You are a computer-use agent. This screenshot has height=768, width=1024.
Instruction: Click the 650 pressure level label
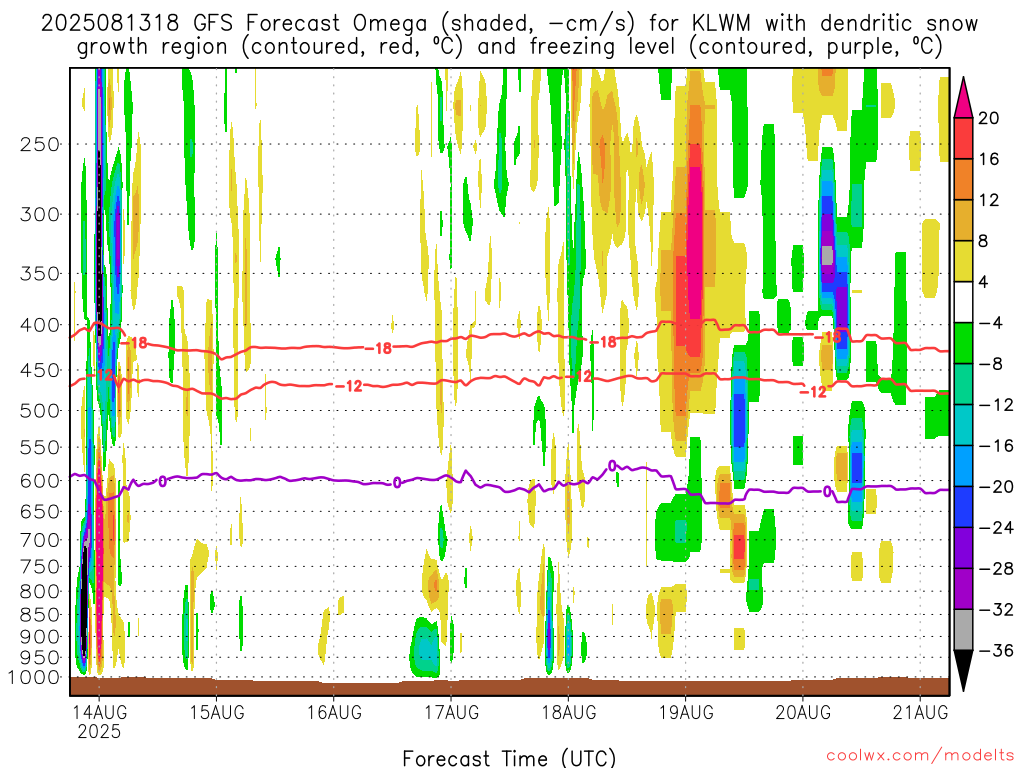click(40, 511)
